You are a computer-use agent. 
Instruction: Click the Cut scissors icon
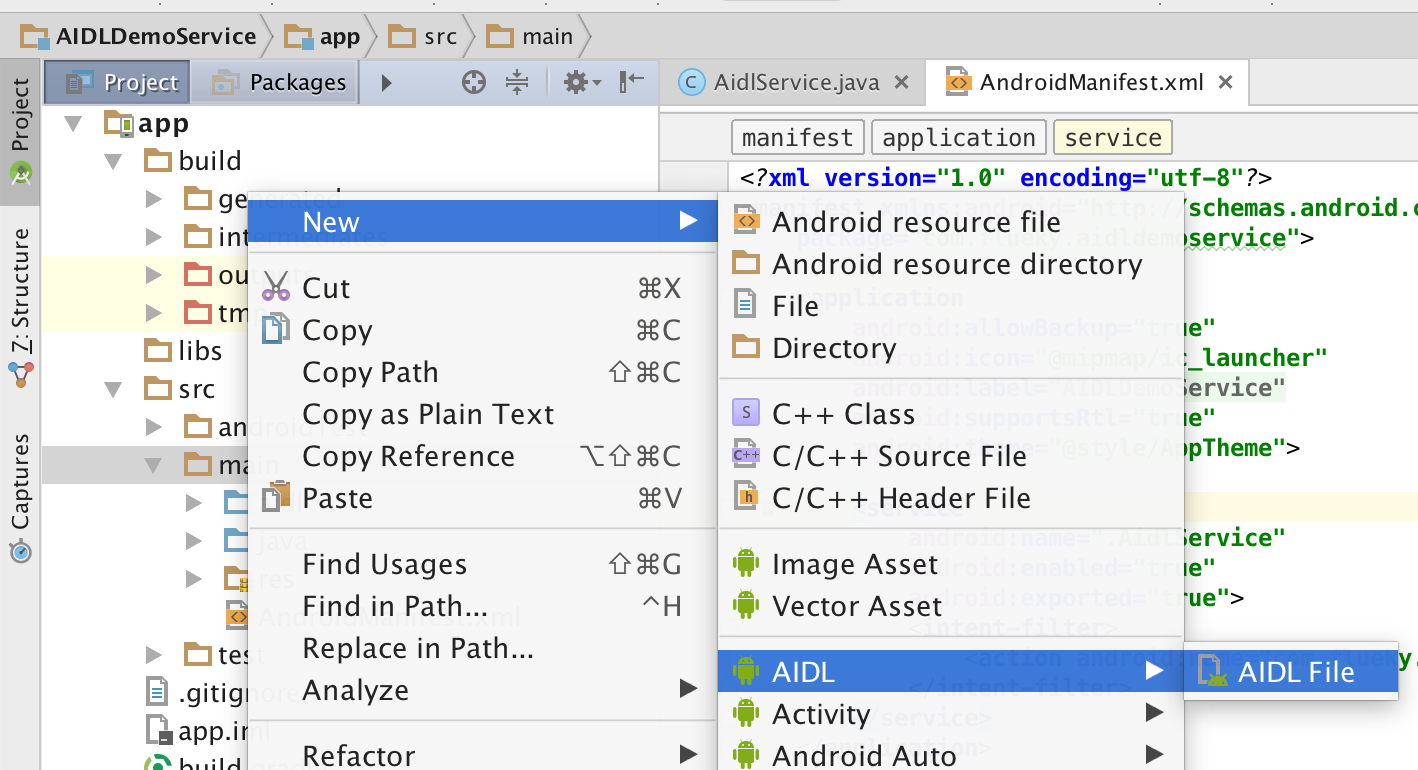pyautogui.click(x=275, y=288)
